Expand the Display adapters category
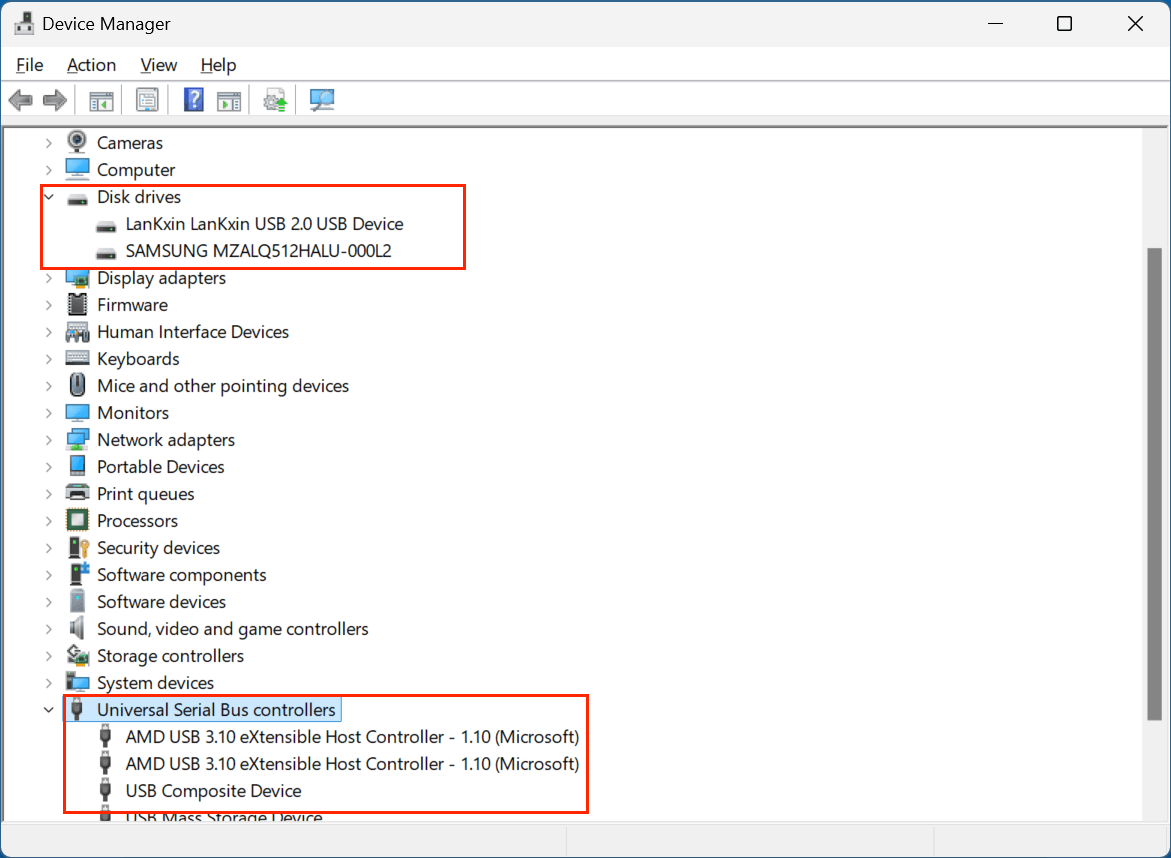This screenshot has width=1171, height=858. click(48, 278)
